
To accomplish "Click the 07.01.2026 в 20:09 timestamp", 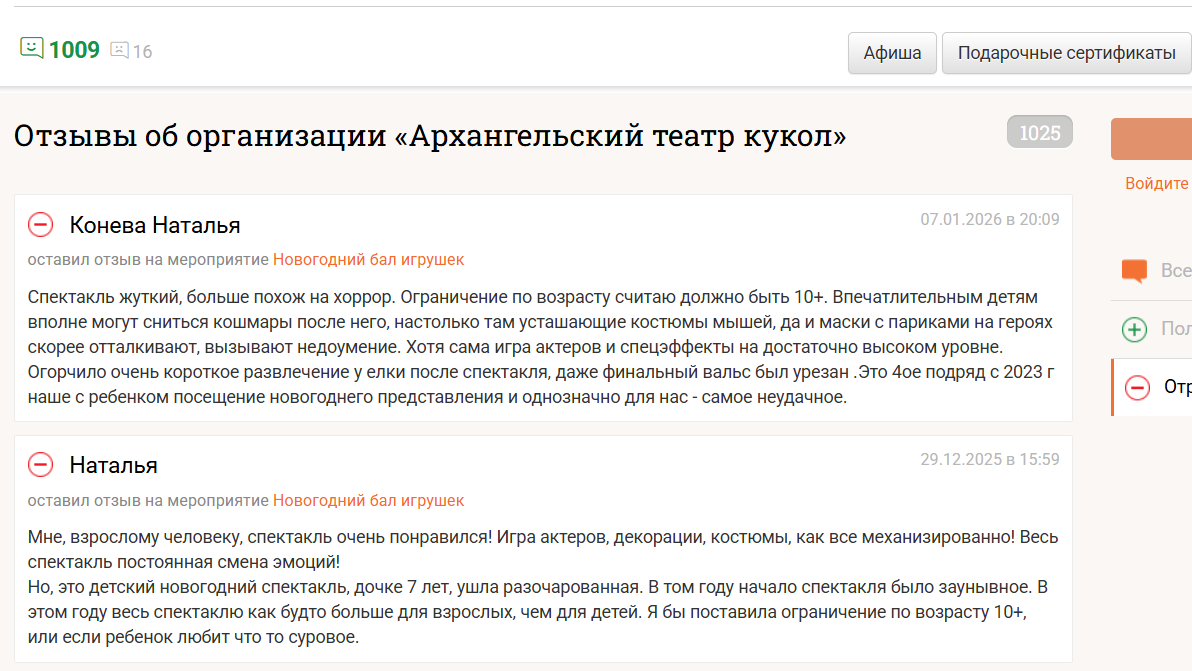I will pyautogui.click(x=989, y=219).
